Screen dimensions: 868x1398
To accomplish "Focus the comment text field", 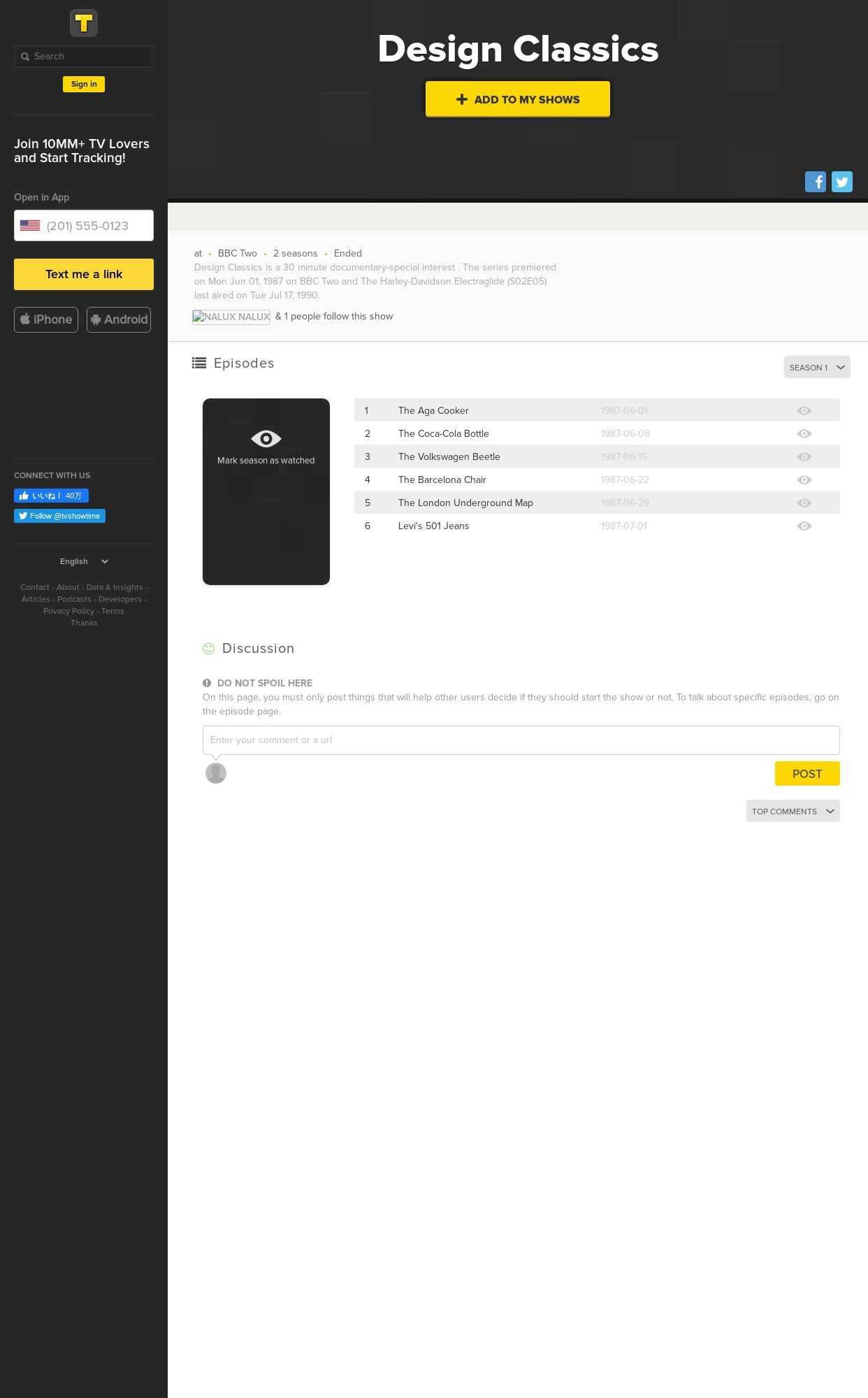I will point(521,740).
